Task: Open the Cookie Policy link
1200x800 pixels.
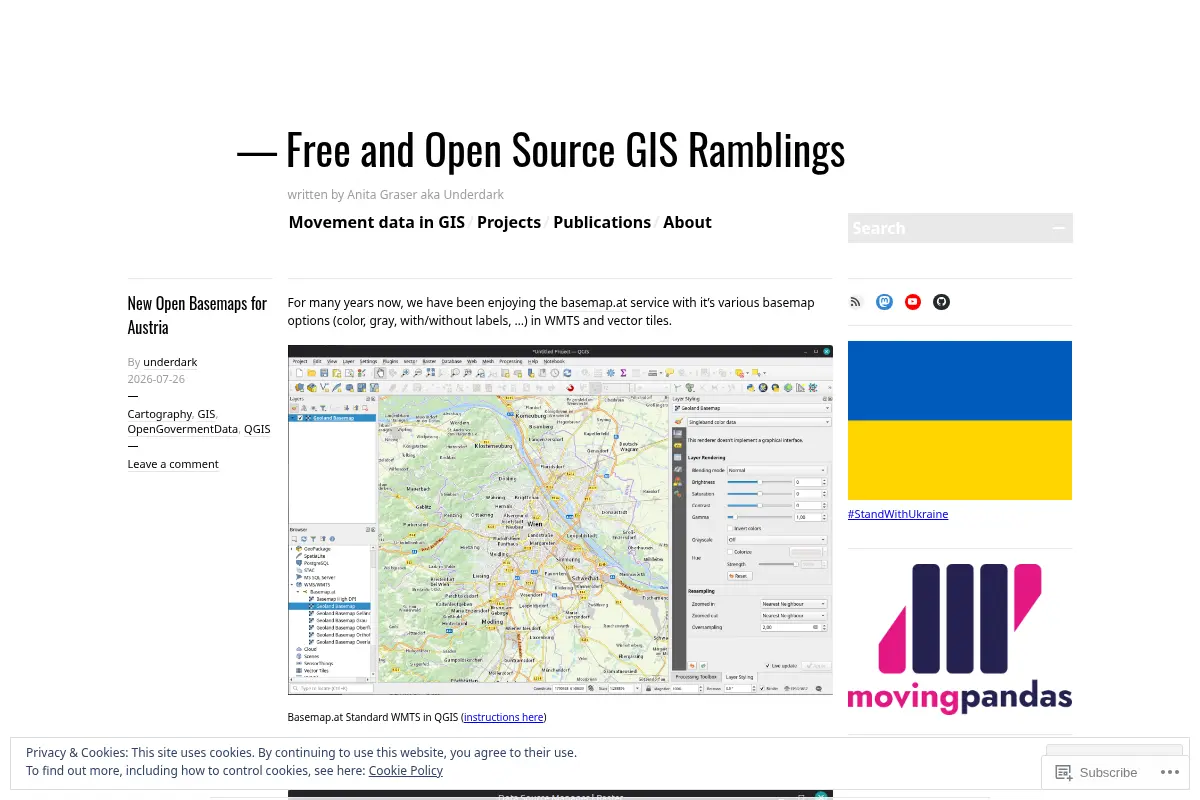Action: (405, 771)
